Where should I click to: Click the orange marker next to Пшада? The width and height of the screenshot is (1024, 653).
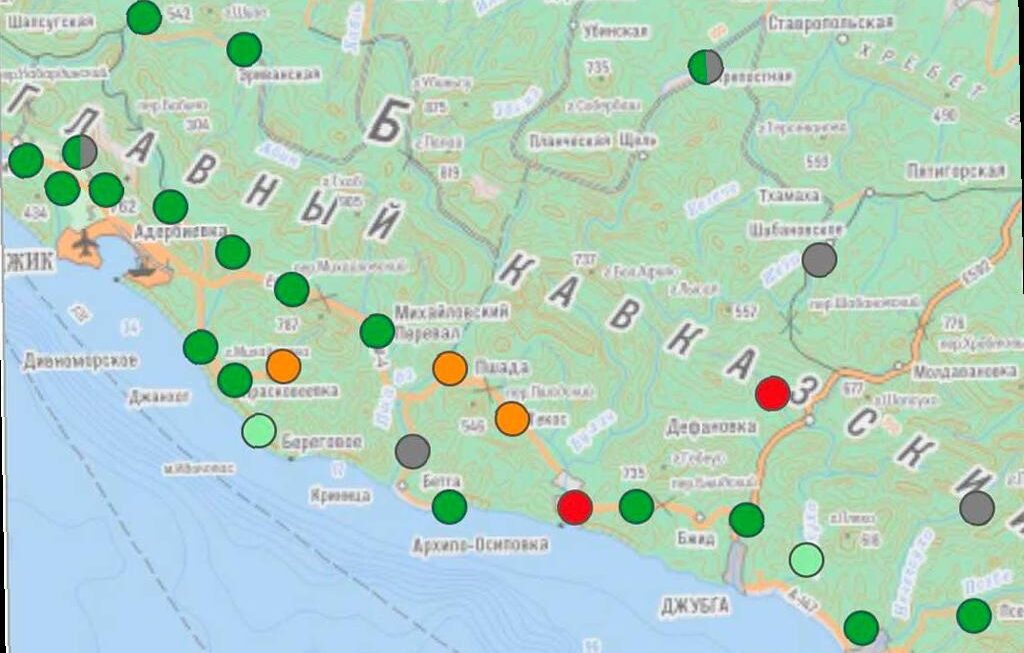pos(450,368)
